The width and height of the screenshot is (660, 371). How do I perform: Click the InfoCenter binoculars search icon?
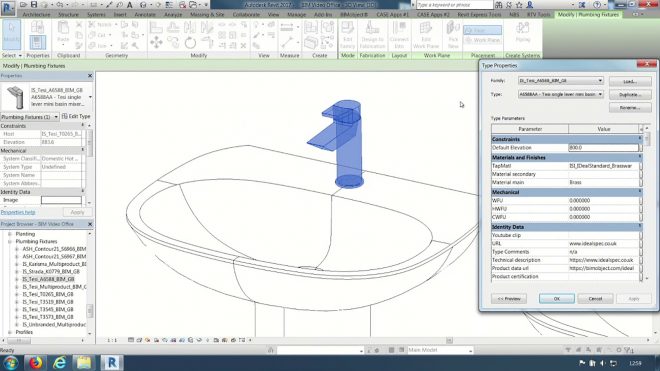coord(499,5)
